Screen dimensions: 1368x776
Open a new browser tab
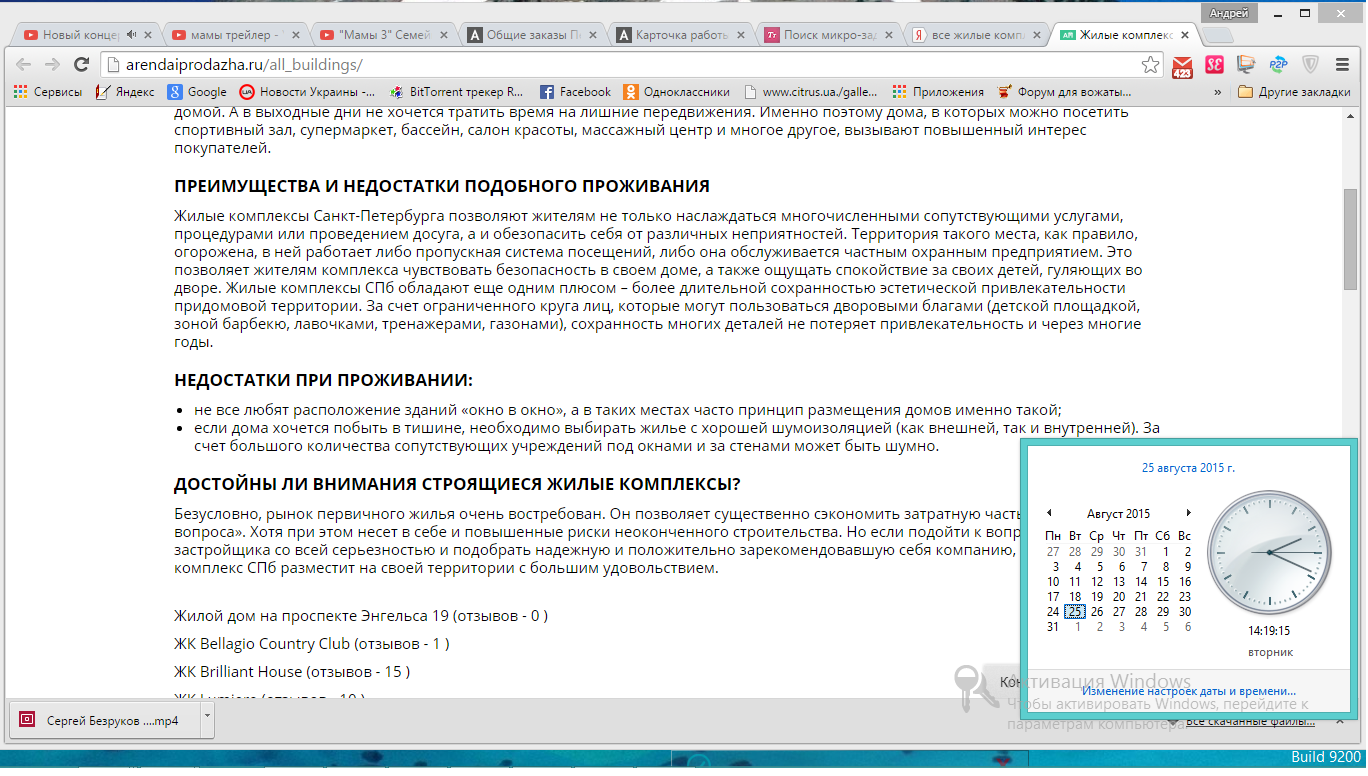pyautogui.click(x=1218, y=35)
